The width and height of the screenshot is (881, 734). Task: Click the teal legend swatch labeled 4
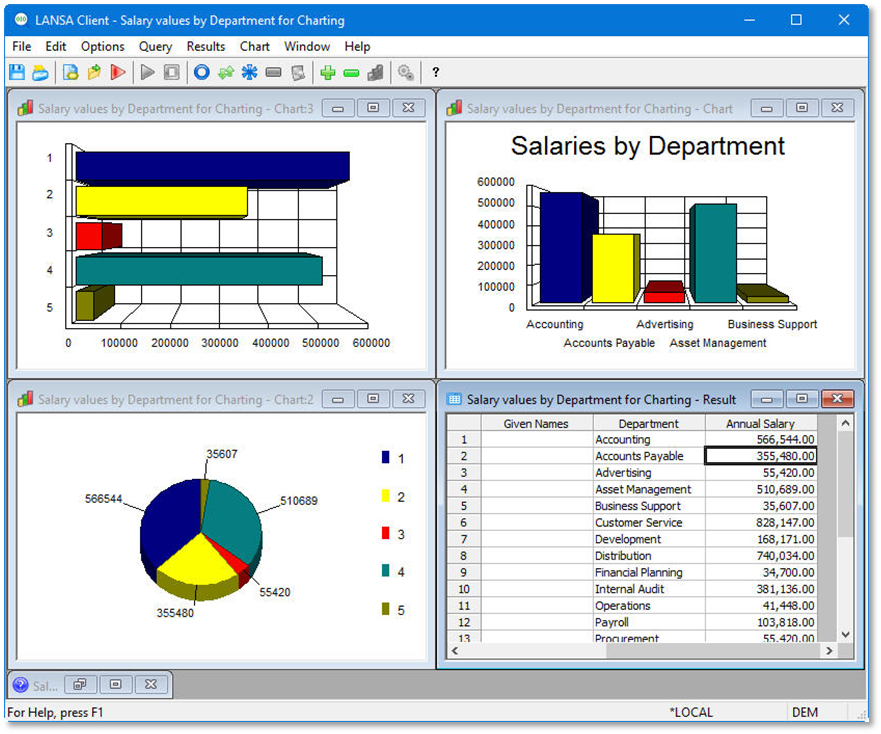(385, 572)
